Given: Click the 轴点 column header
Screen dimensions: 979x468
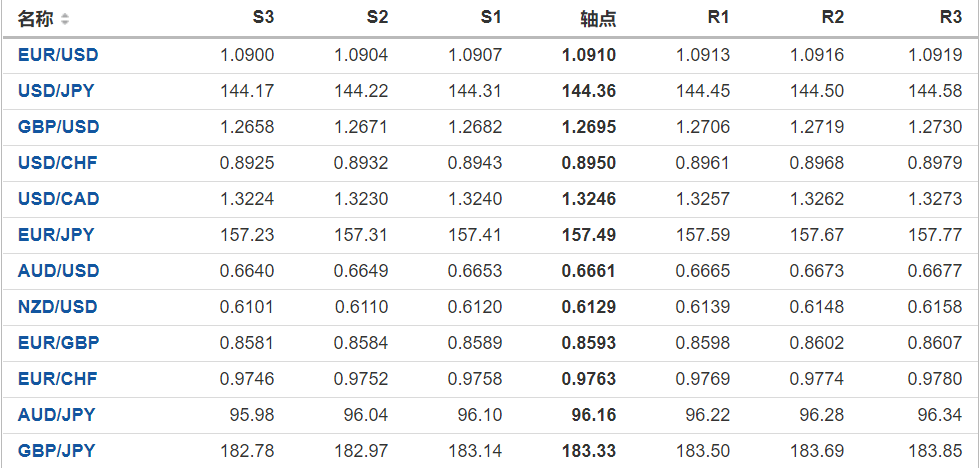Looking at the screenshot, I should tap(598, 19).
